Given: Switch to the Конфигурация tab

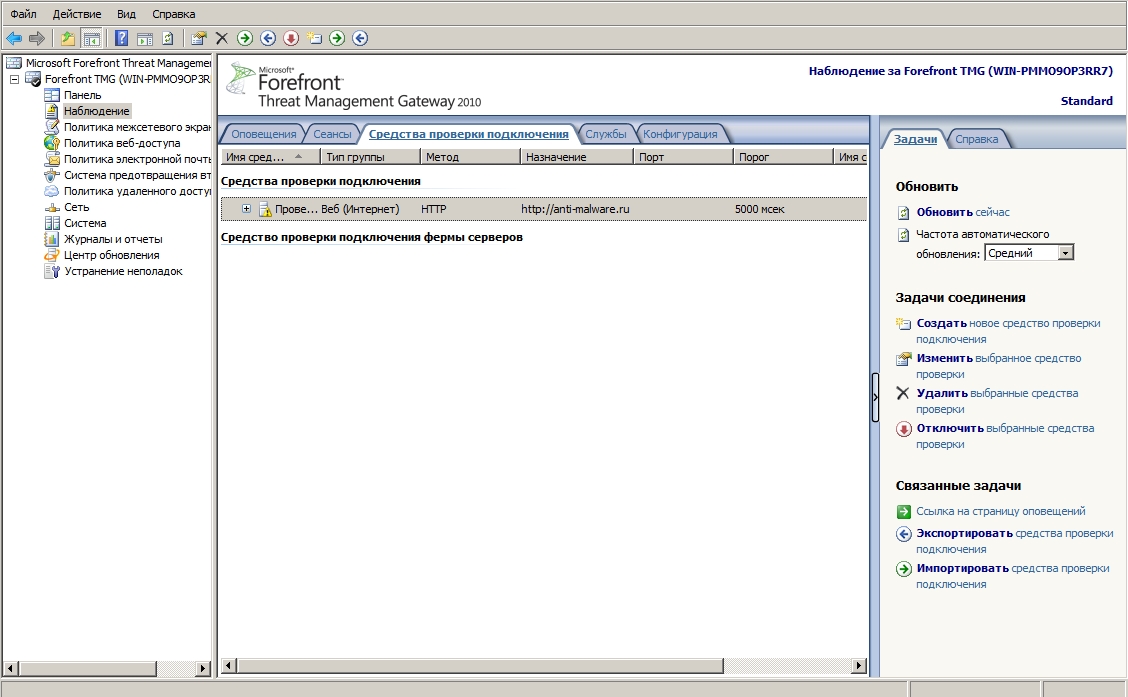Looking at the screenshot, I should tap(680, 134).
